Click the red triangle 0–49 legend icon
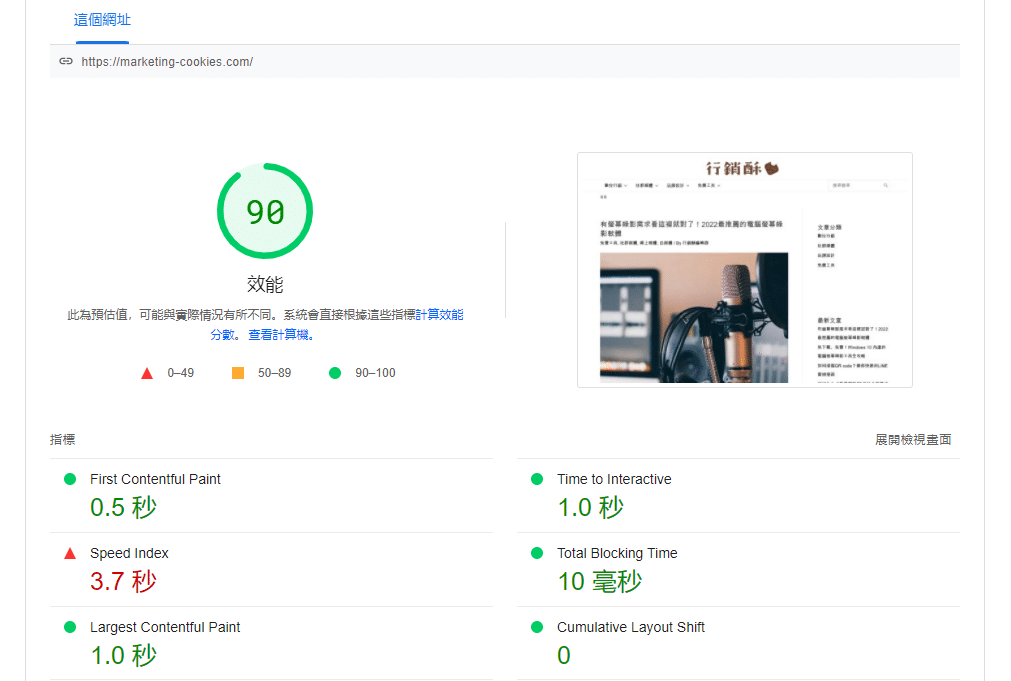The width and height of the screenshot is (1011, 681). point(147,373)
